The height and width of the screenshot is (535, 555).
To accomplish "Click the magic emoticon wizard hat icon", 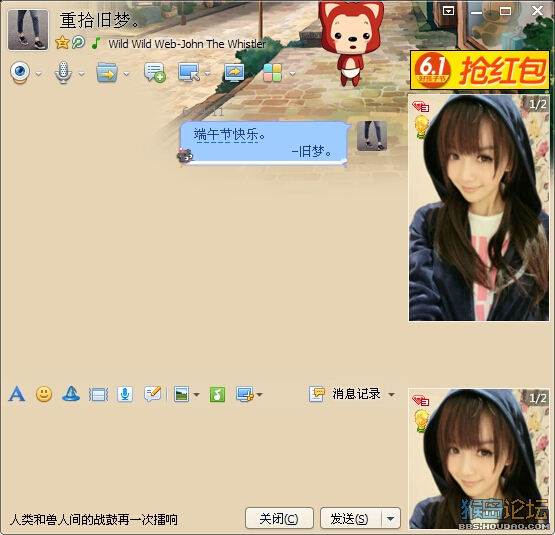I will 71,394.
